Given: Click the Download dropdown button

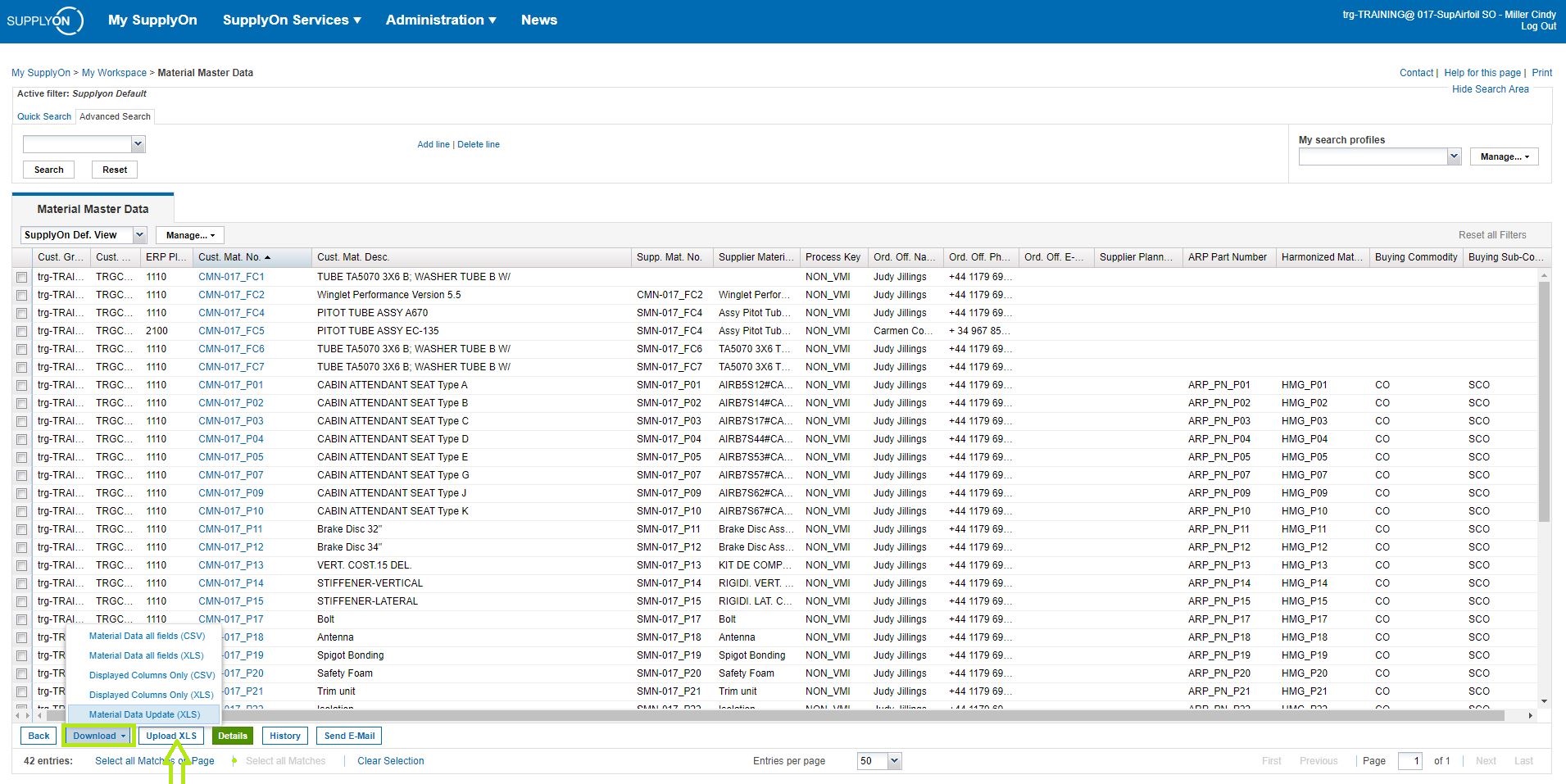Looking at the screenshot, I should point(99,736).
